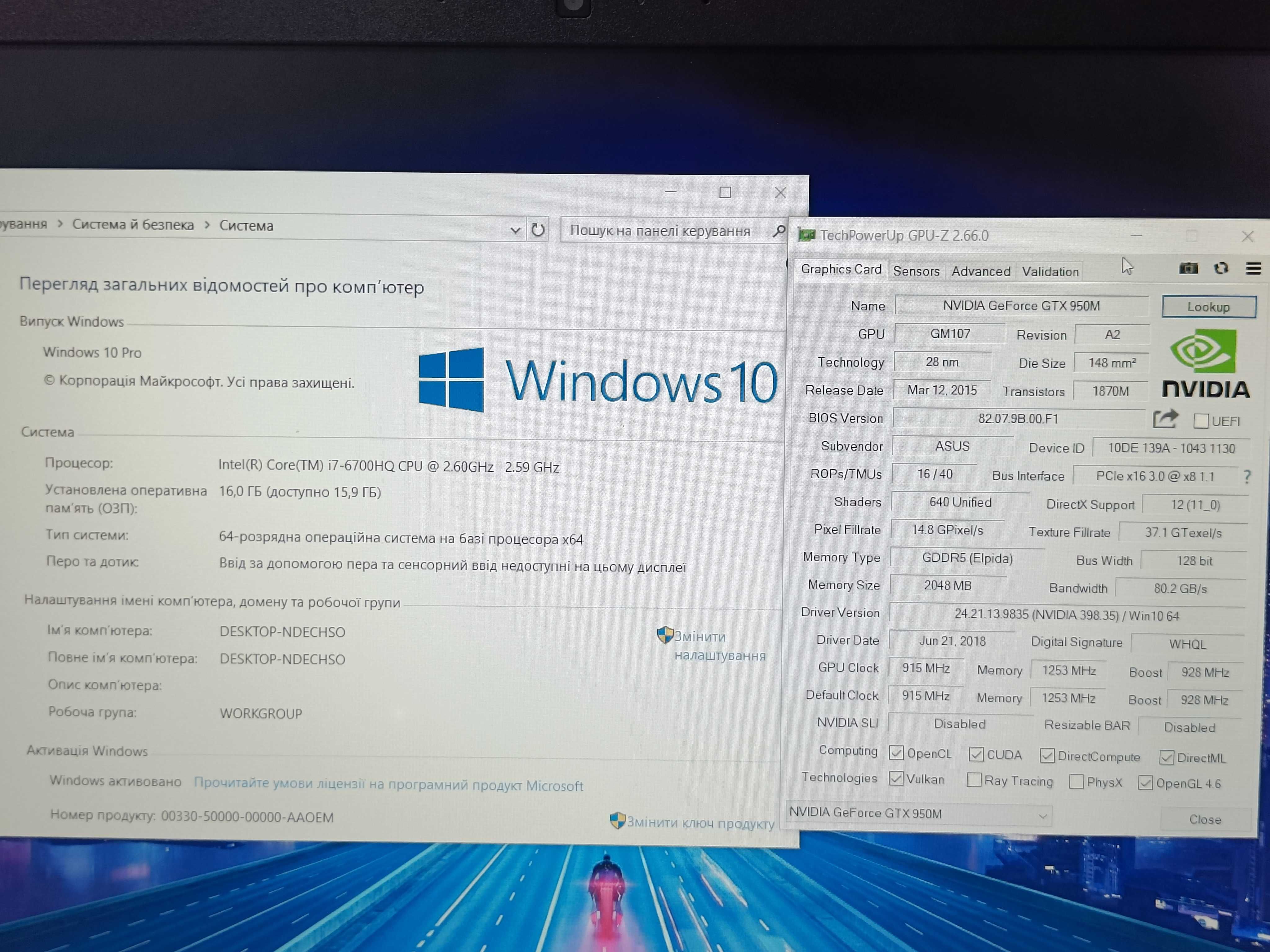1270x952 pixels.
Task: Maximize the Control Panel System window
Action: (725, 192)
